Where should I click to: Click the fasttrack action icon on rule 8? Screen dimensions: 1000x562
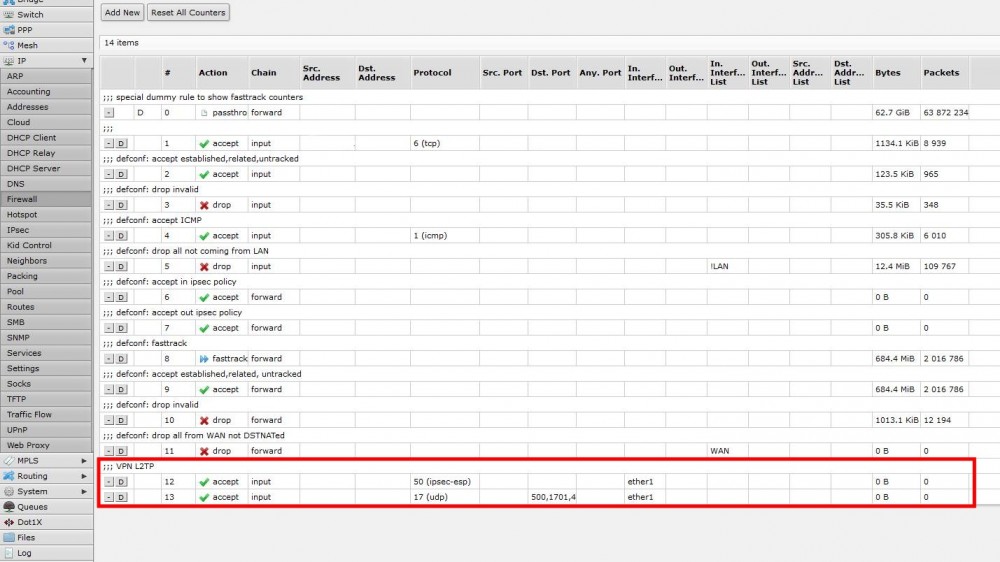(x=204, y=359)
